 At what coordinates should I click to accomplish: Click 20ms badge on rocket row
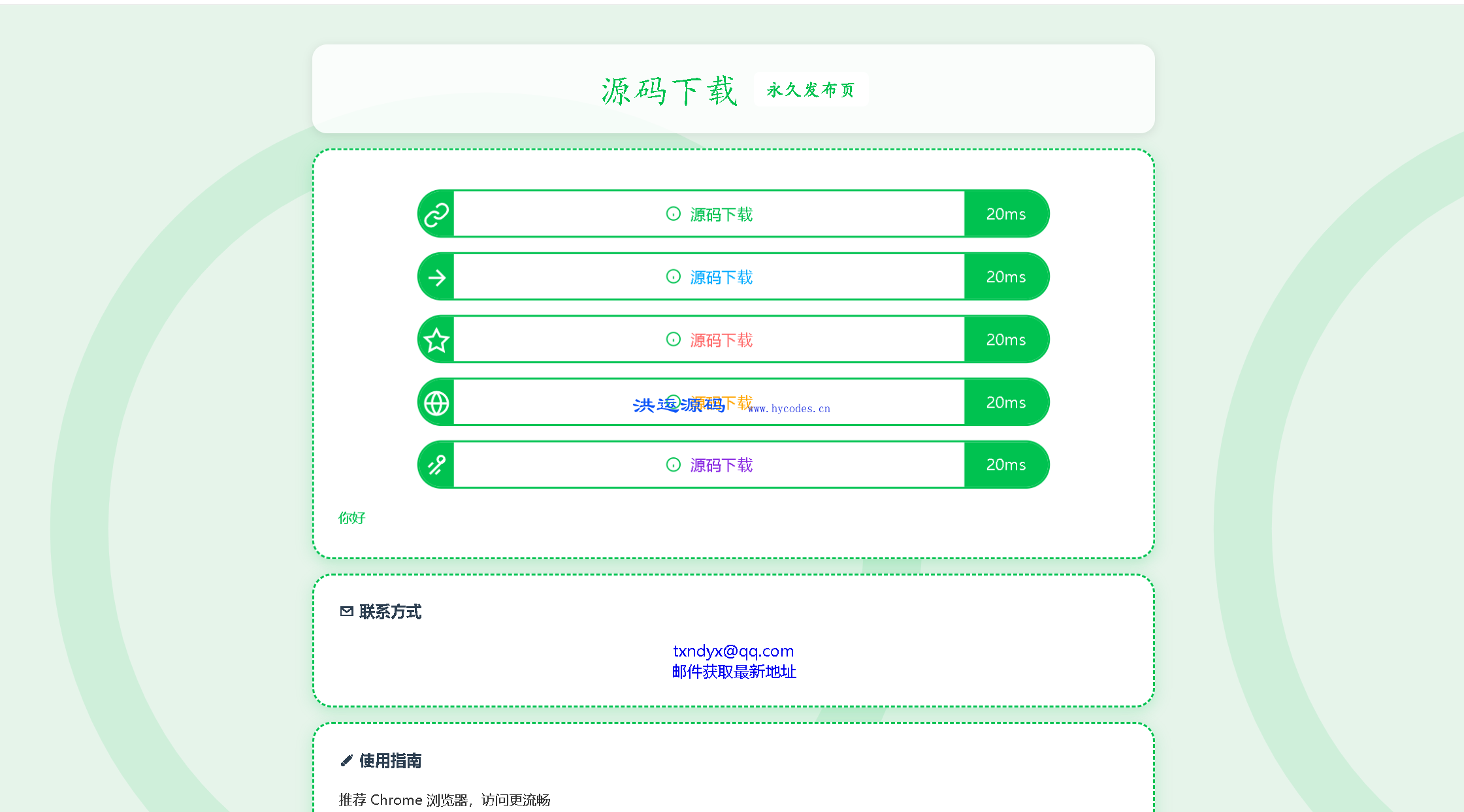click(x=1006, y=465)
